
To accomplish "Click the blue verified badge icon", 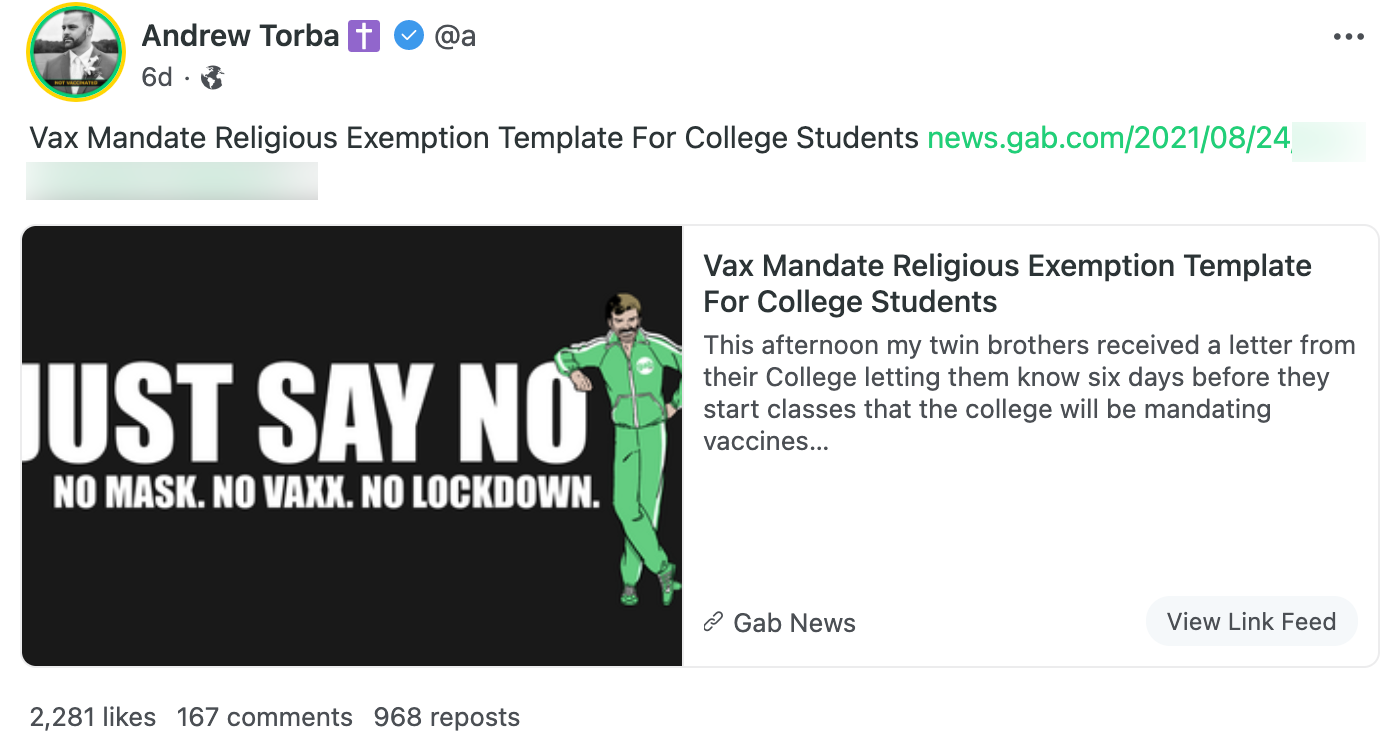I will pyautogui.click(x=408, y=37).
